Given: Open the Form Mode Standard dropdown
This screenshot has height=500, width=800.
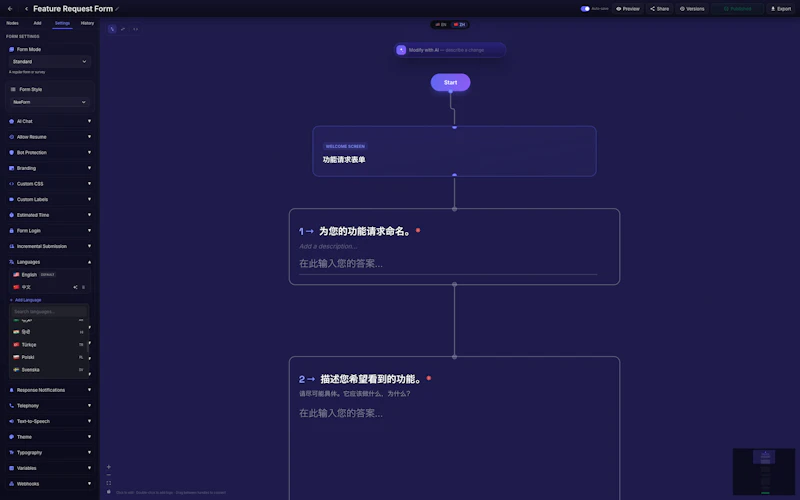Looking at the screenshot, I should point(49,62).
